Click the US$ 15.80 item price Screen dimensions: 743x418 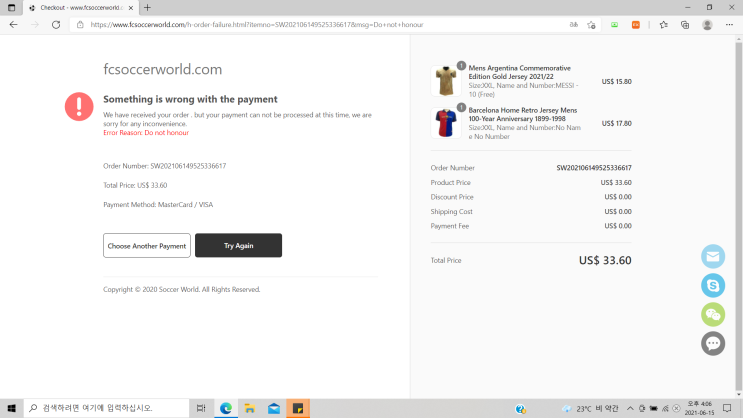tap(616, 82)
